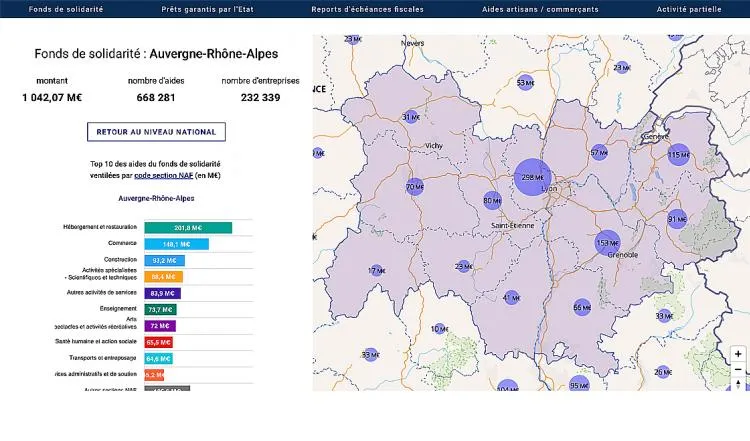Click the Retour au niveau national button

(x=156, y=132)
